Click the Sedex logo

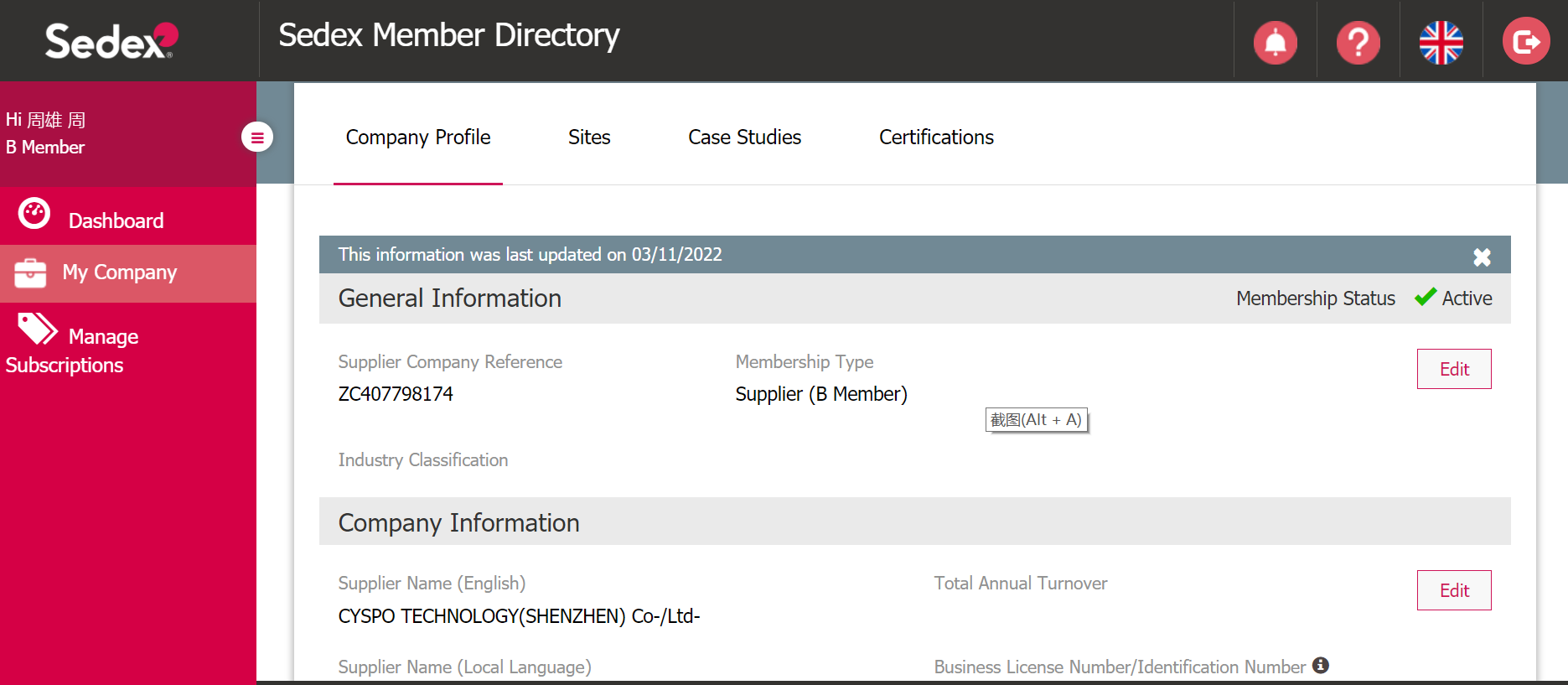[x=111, y=41]
